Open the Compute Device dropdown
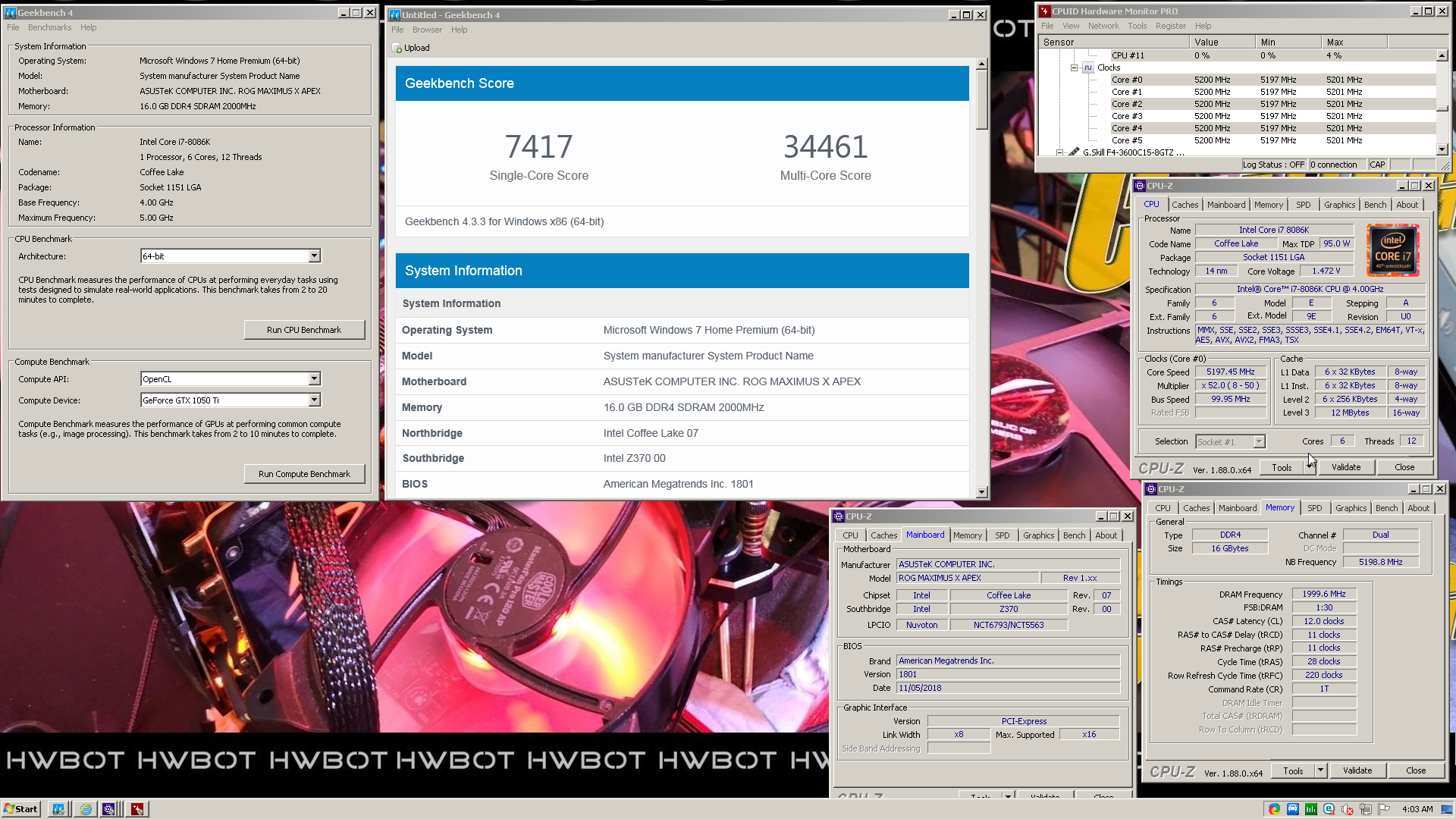The height and width of the screenshot is (819, 1456). coord(315,400)
